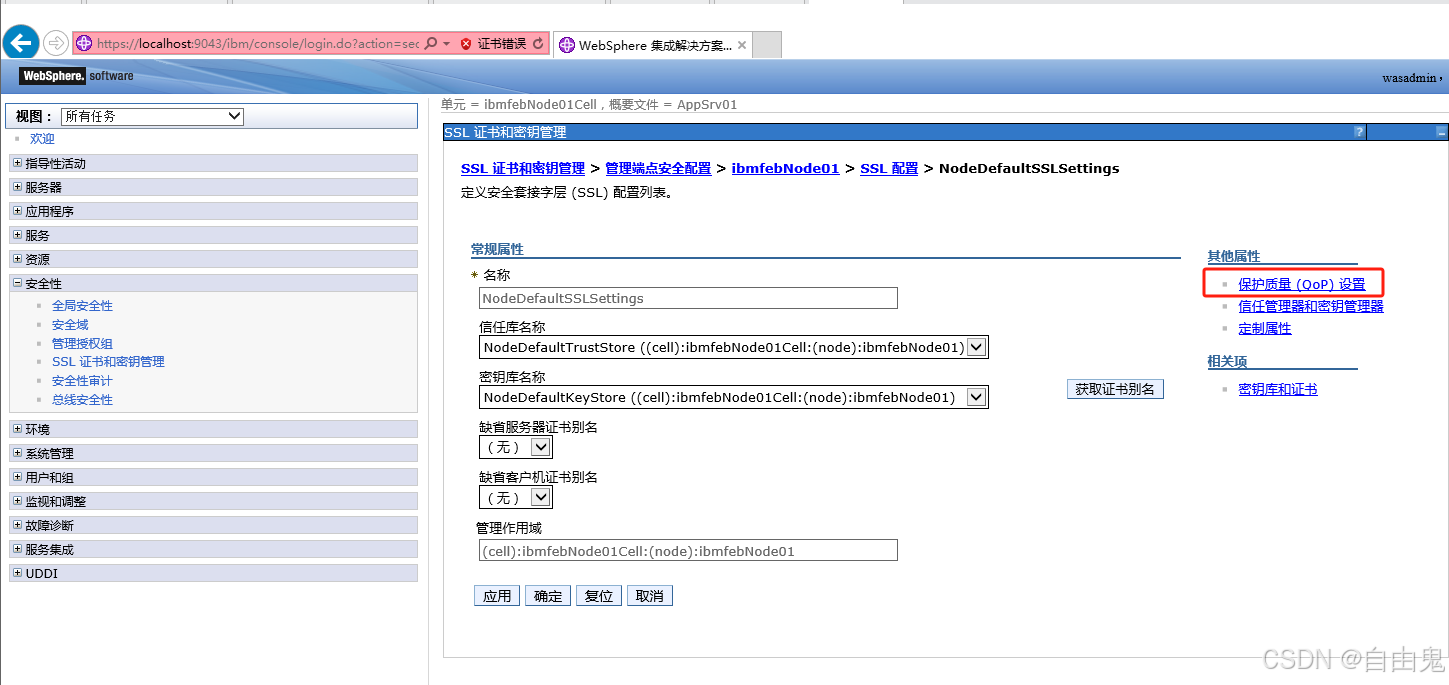Screen dimensions: 1449x685
Task: Click SSL 证书和密钥管理 breadcrumb link
Action: pyautogui.click(x=523, y=168)
